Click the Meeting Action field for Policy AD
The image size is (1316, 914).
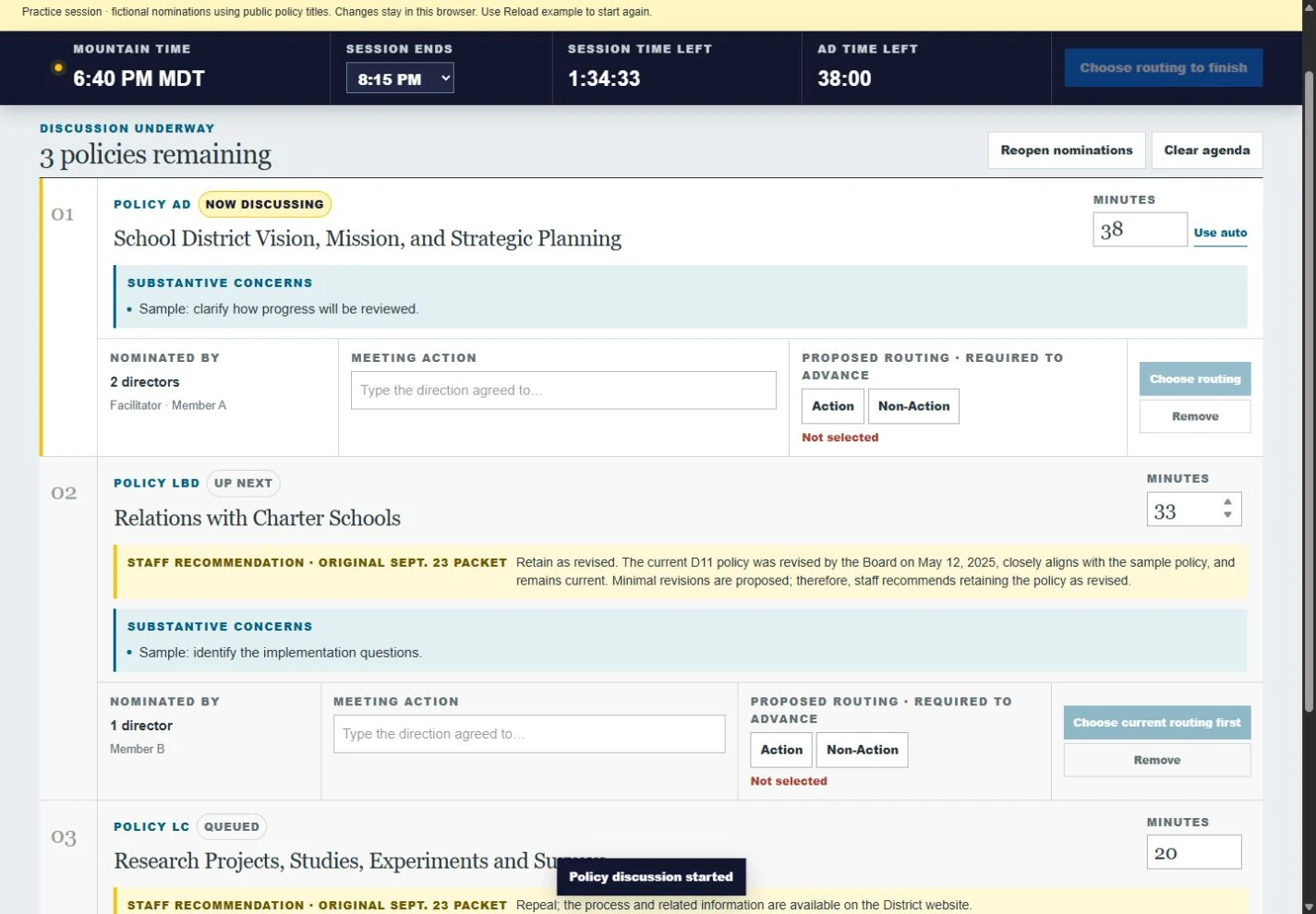pyautogui.click(x=563, y=391)
